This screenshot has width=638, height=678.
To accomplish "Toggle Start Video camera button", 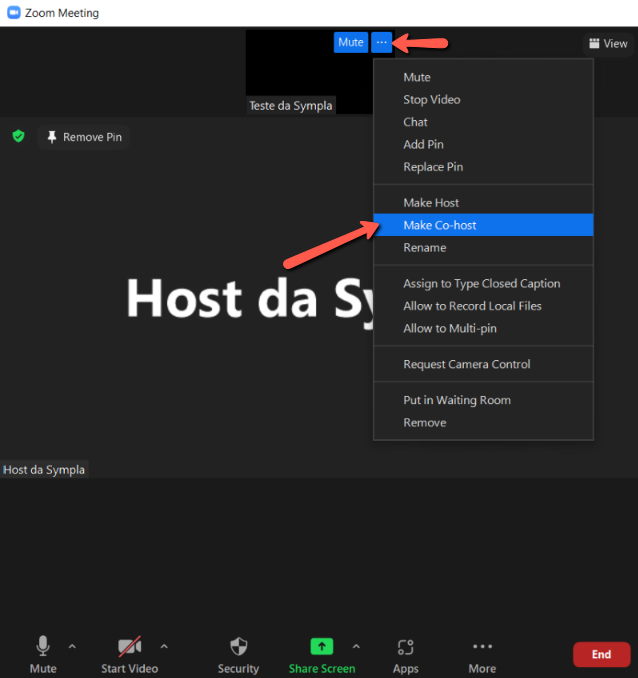I will tap(129, 646).
